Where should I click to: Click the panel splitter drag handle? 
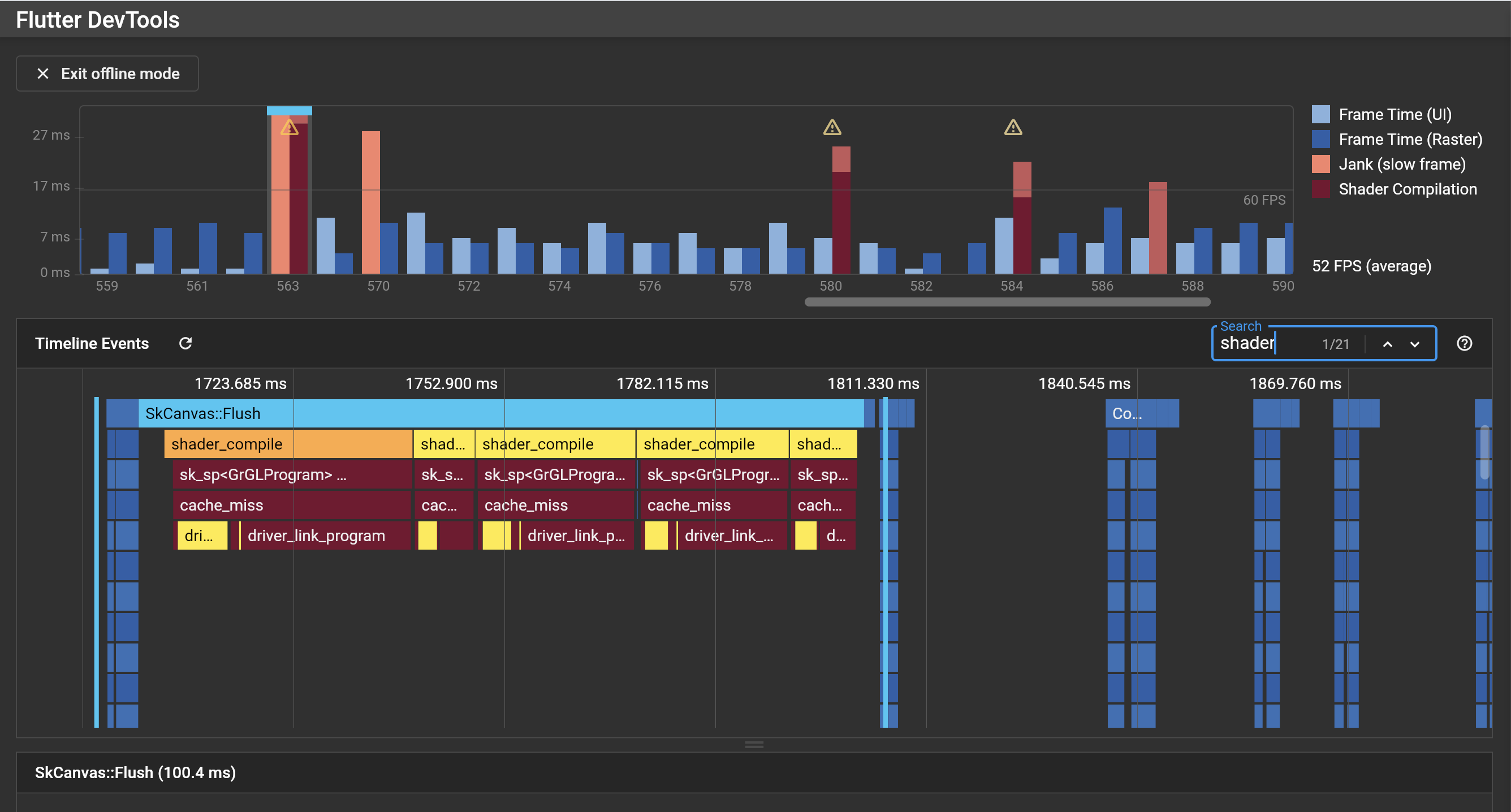(x=754, y=745)
